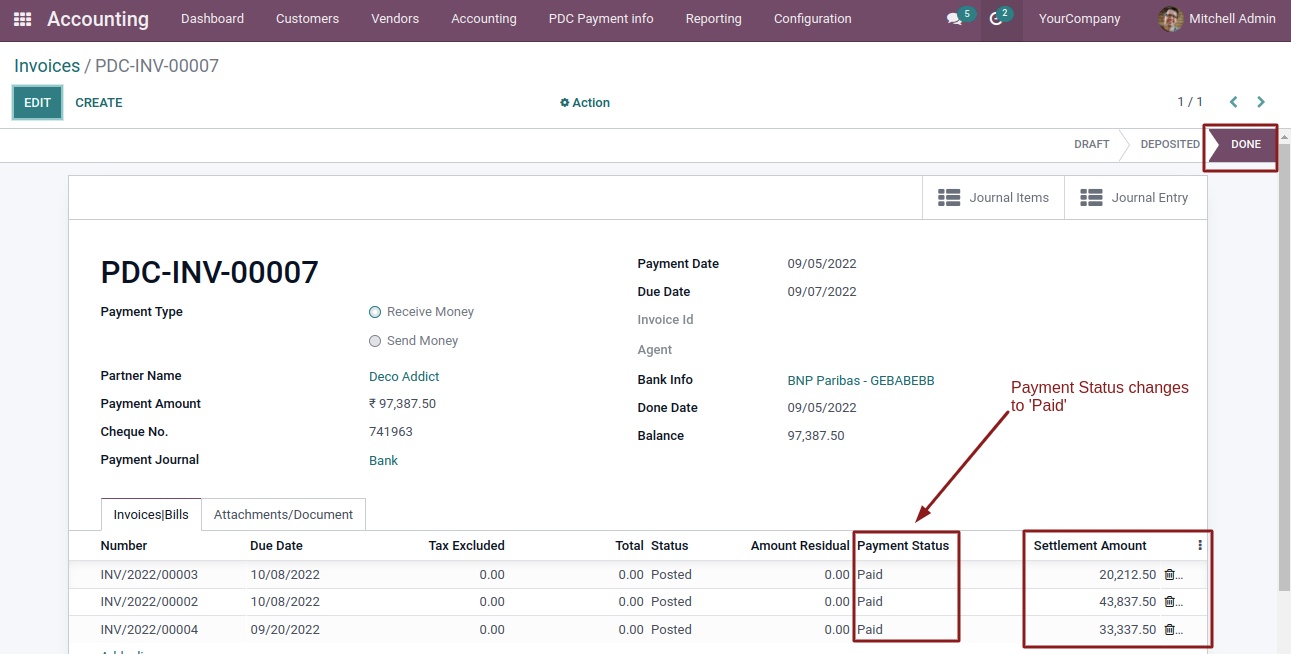Sort by Due Date column header

(x=276, y=546)
